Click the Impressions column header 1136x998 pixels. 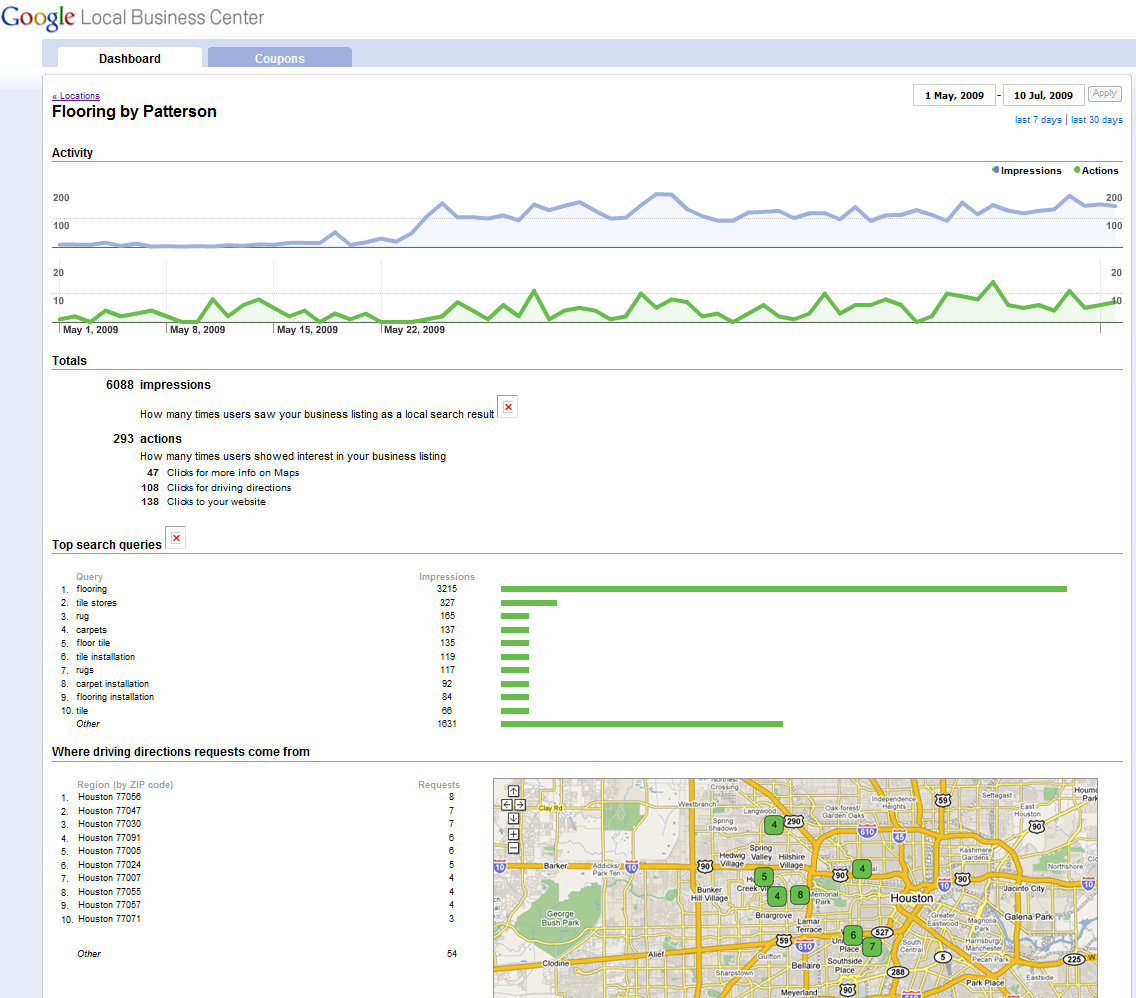pyautogui.click(x=447, y=576)
